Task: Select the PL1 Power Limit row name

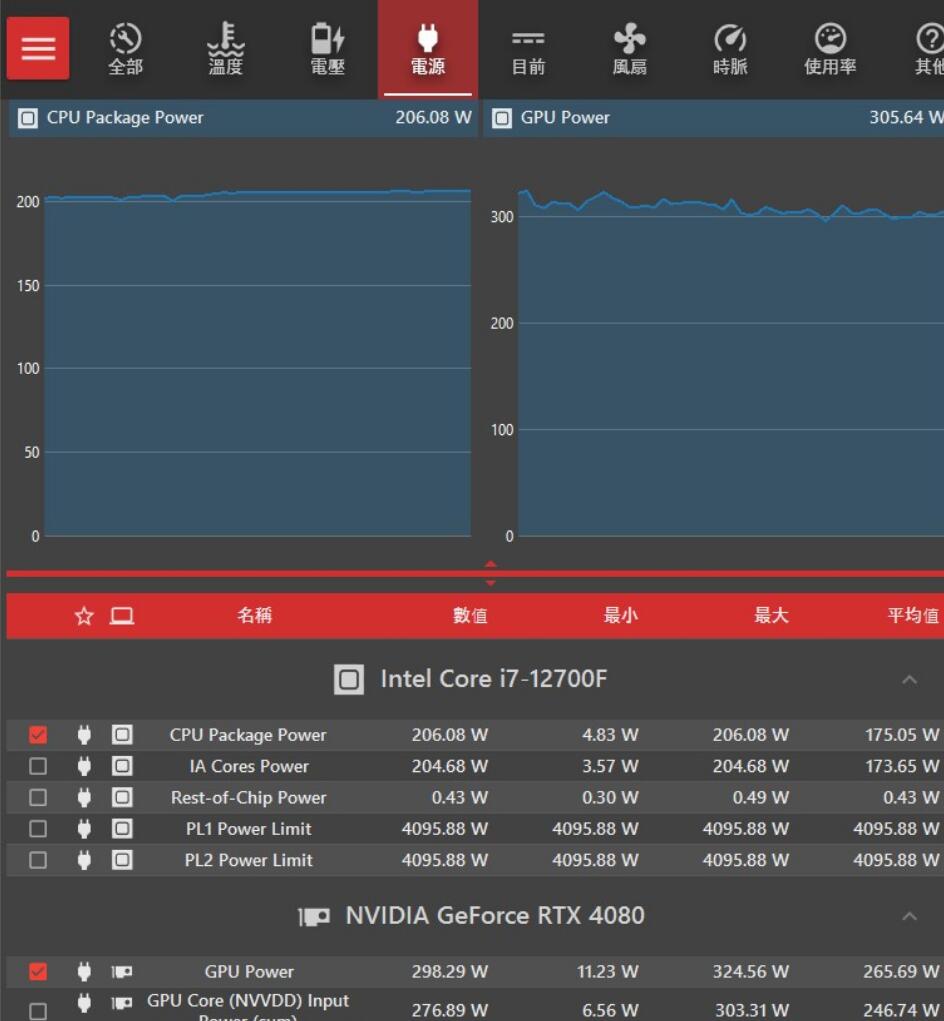Action: 249,829
